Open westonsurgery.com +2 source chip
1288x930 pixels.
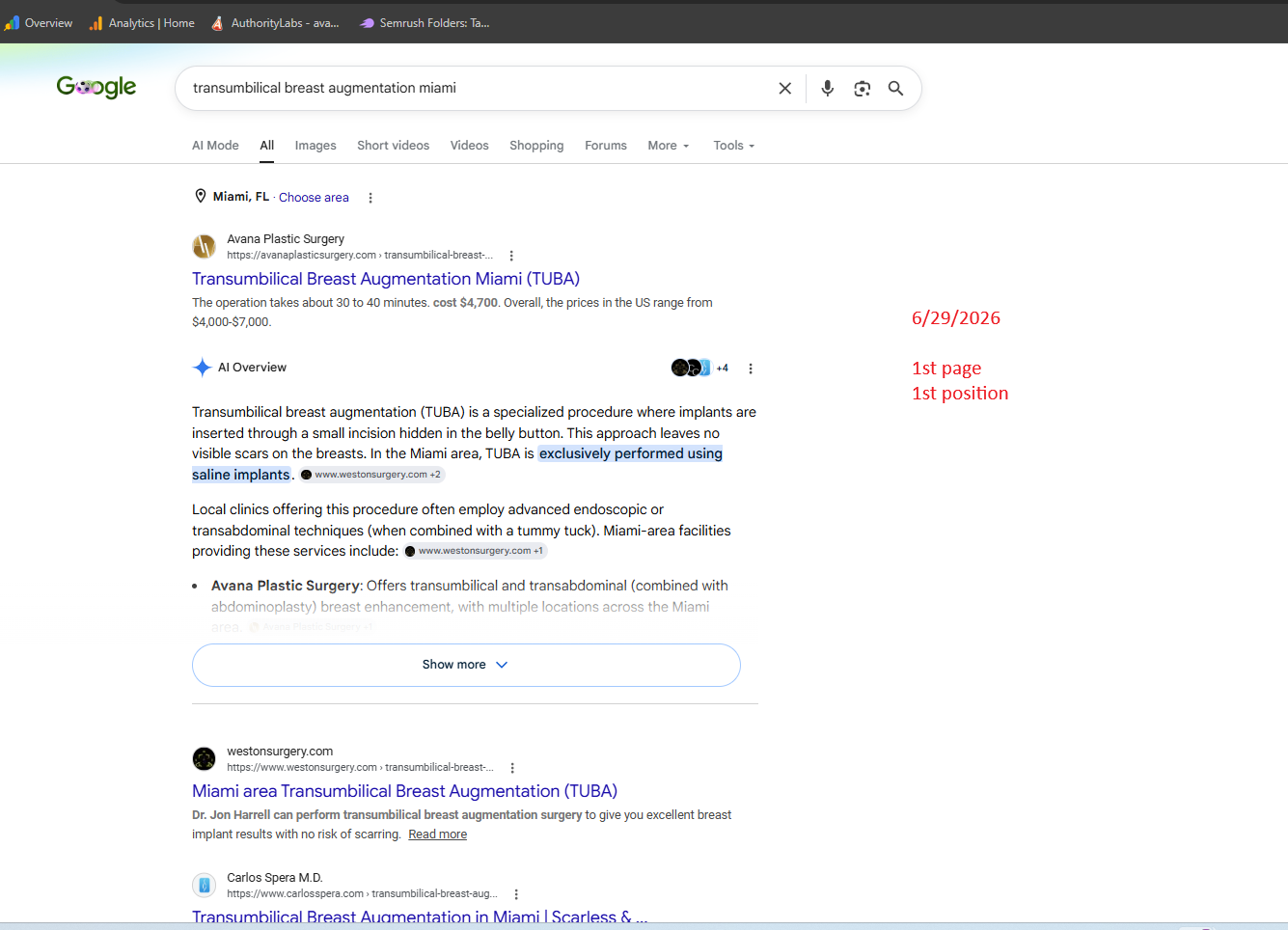pos(371,475)
